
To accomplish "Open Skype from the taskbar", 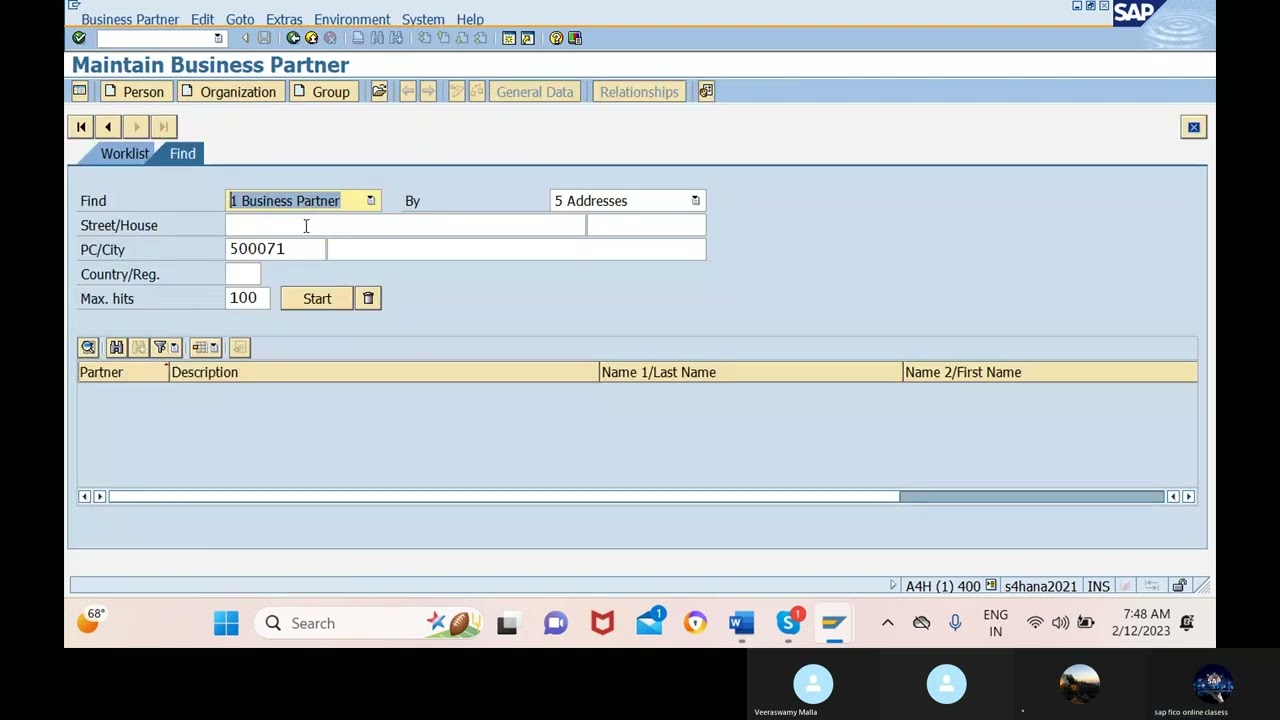I will tap(788, 623).
